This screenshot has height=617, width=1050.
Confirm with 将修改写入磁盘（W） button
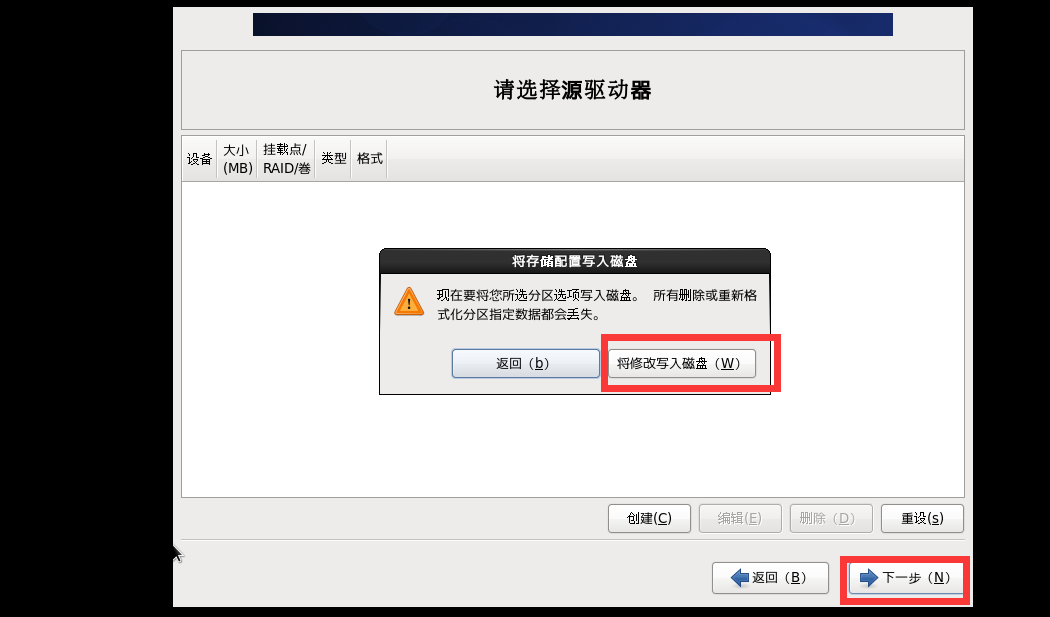682,363
